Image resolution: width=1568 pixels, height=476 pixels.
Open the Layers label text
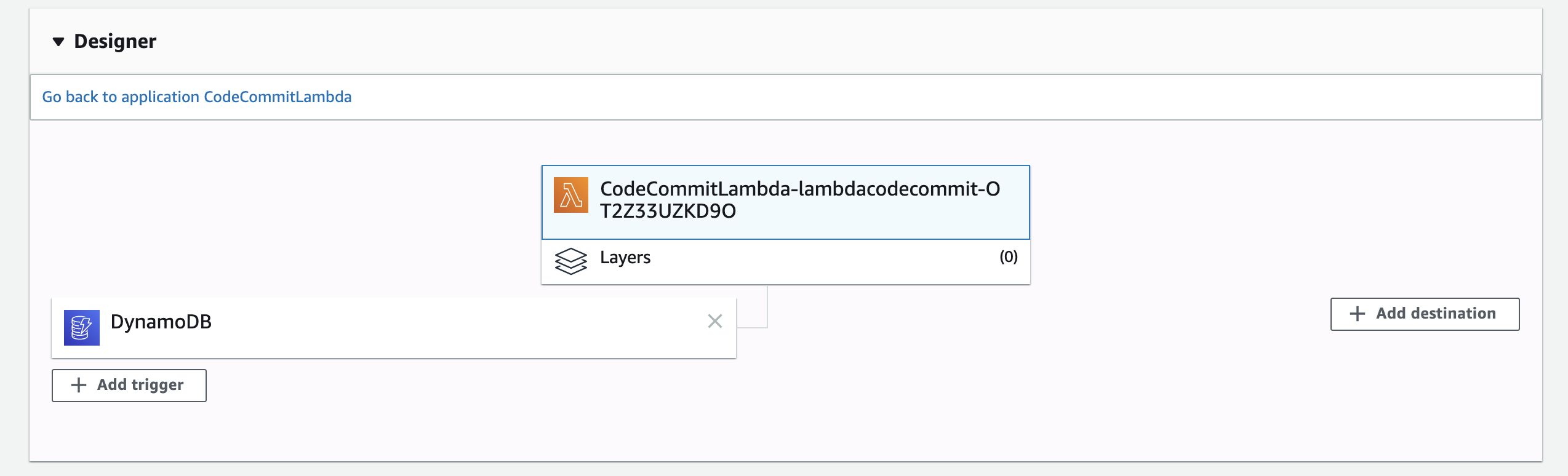pyautogui.click(x=625, y=258)
